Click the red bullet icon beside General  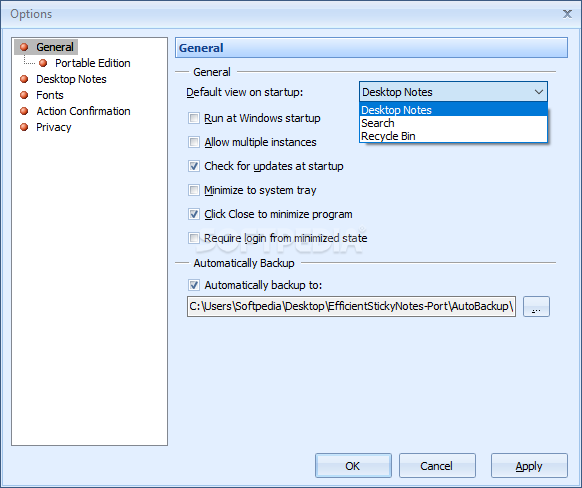24,47
